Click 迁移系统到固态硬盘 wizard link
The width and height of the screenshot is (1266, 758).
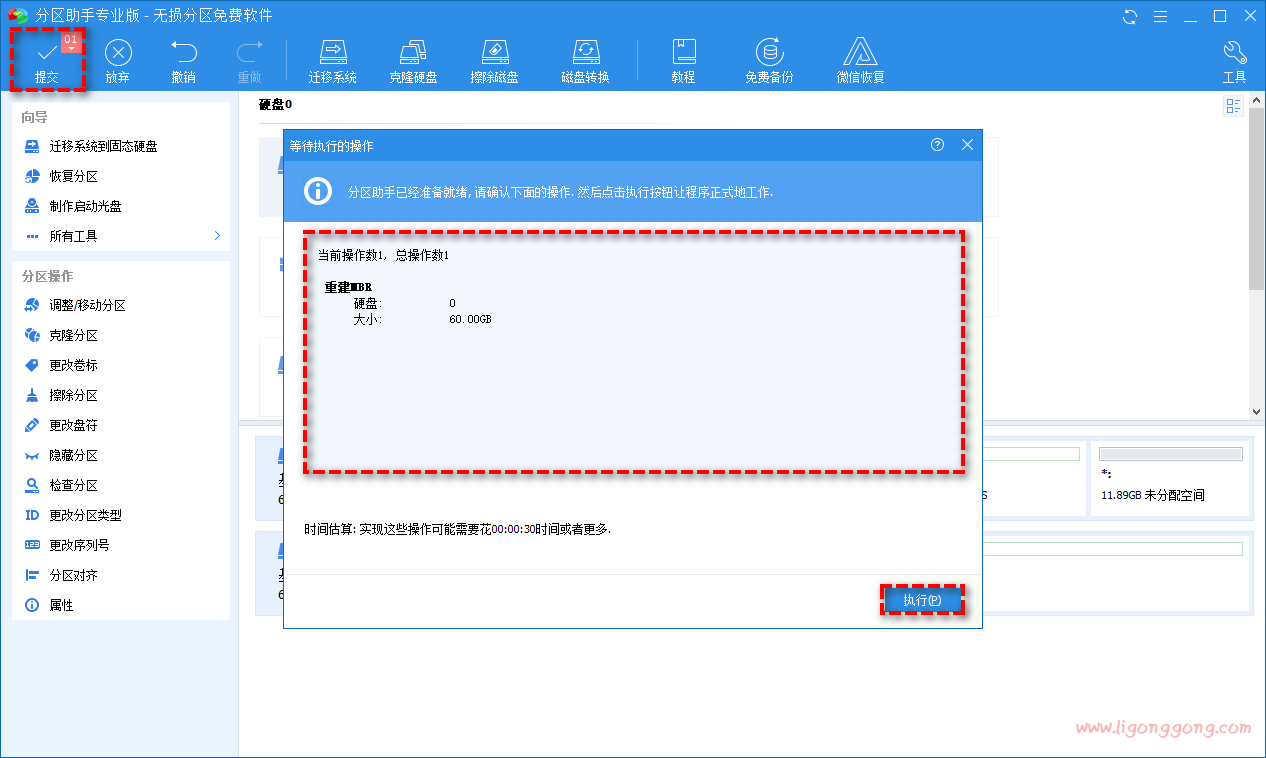click(103, 146)
